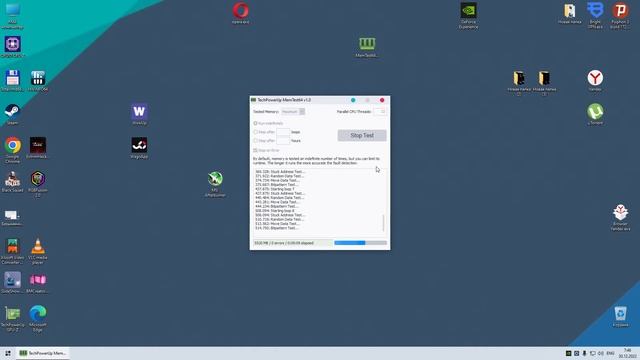The height and width of the screenshot is (360, 640).
Task: Open the Google Chrome desktop icon
Action: point(13,149)
